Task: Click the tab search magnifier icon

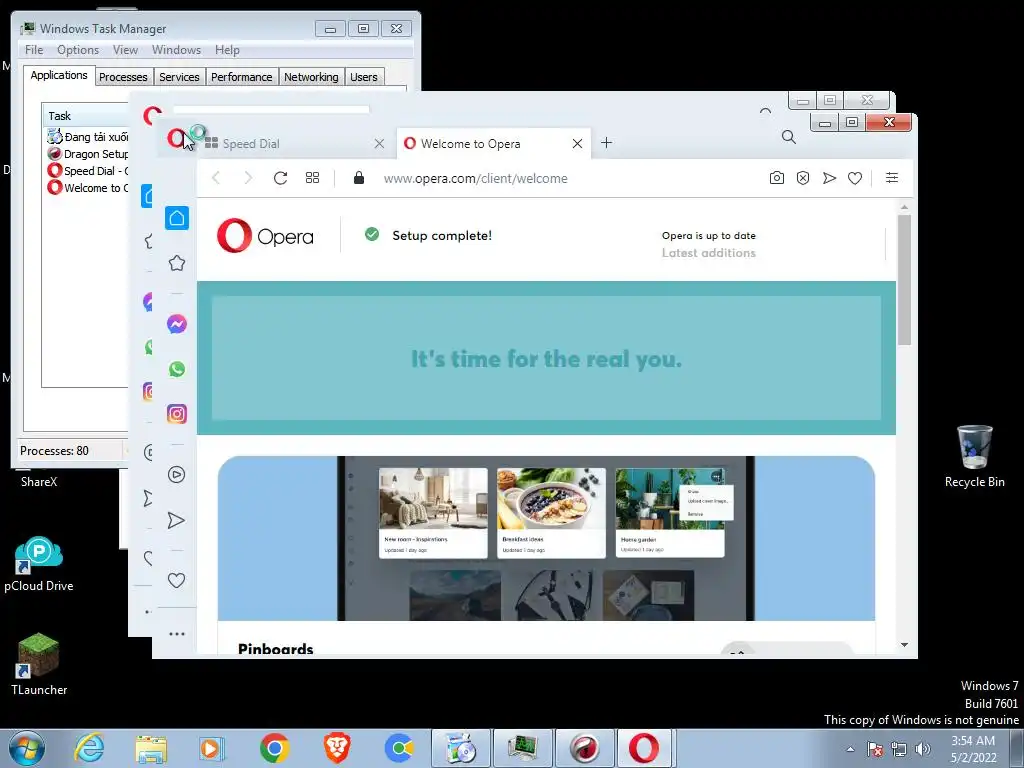Action: tap(788, 137)
